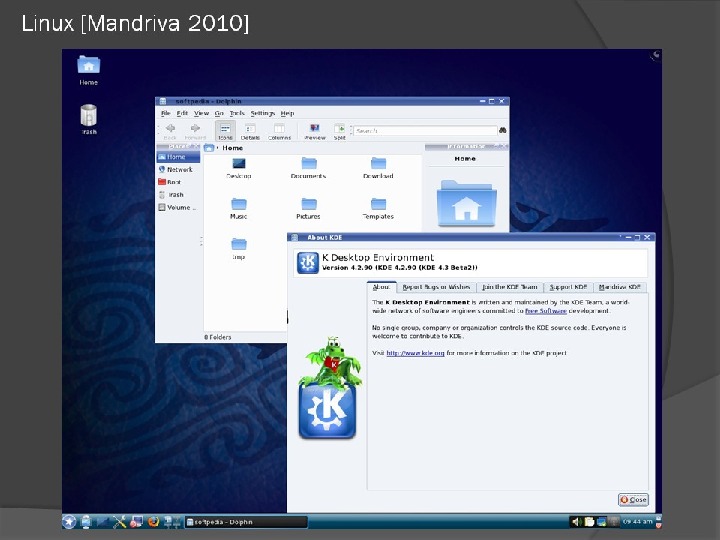Click the tools crossed wrench taskbar icon
Viewport: 720px width, 540px height.
tap(119, 522)
